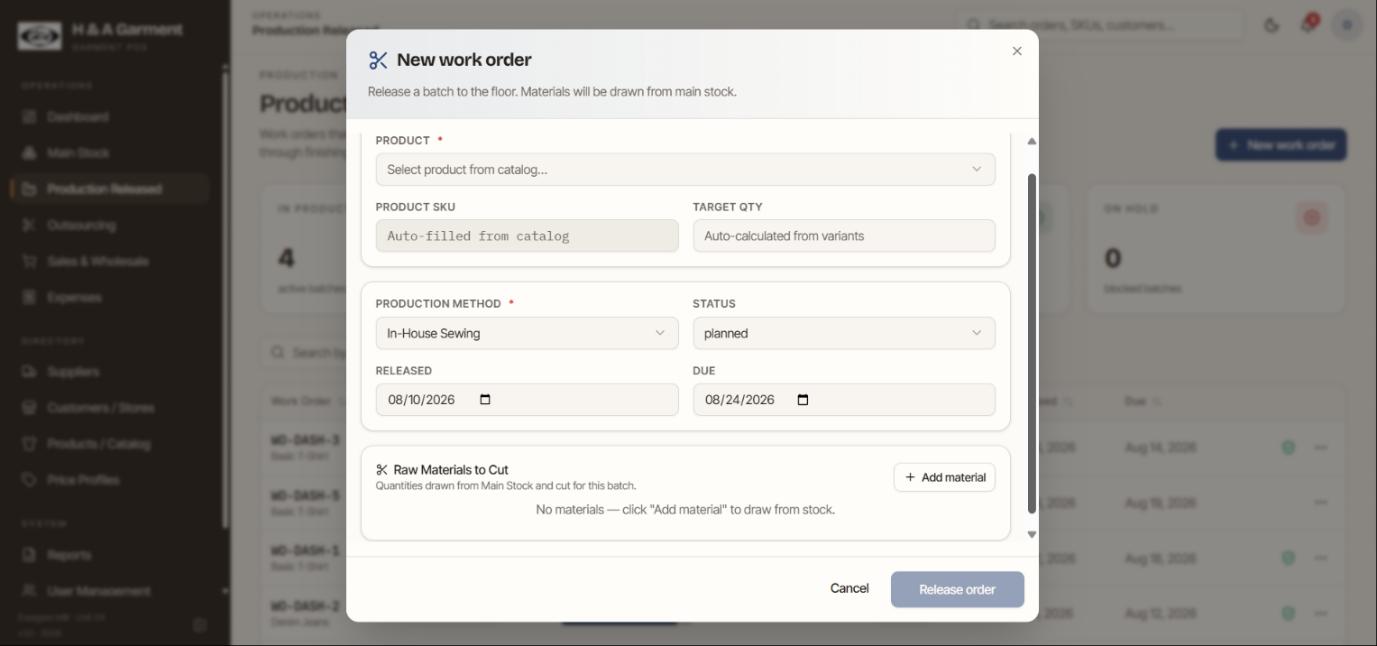Click the Dashboard sidebar icon

click(29, 117)
